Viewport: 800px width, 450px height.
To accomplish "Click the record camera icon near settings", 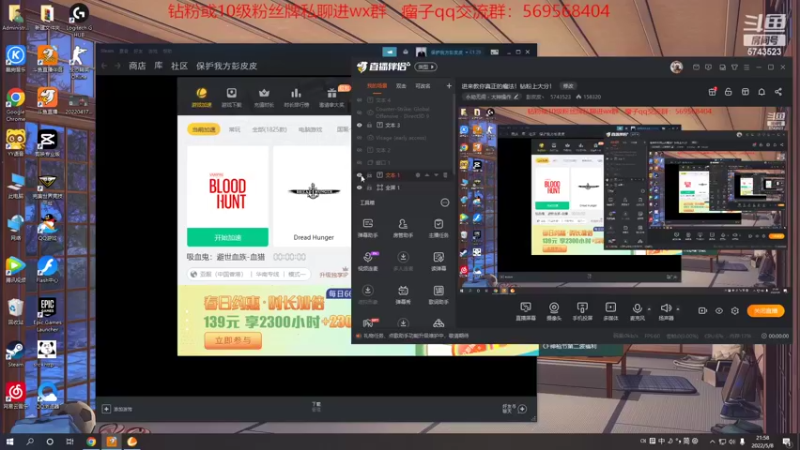I will click(703, 311).
